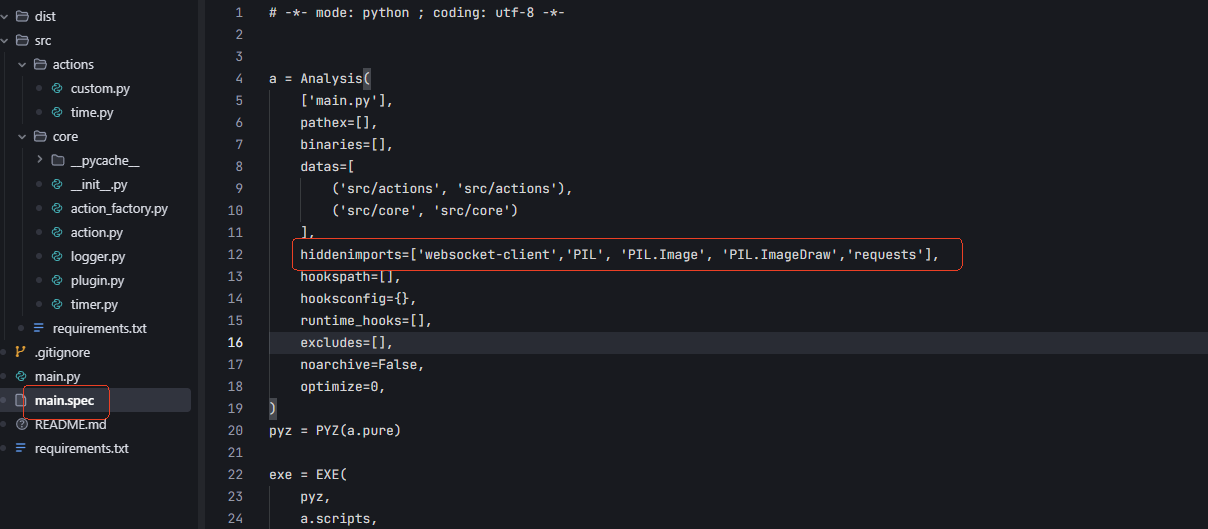The image size is (1208, 529).
Task: Click the __pycache__ folder icon
Action: pyautogui.click(x=58, y=160)
